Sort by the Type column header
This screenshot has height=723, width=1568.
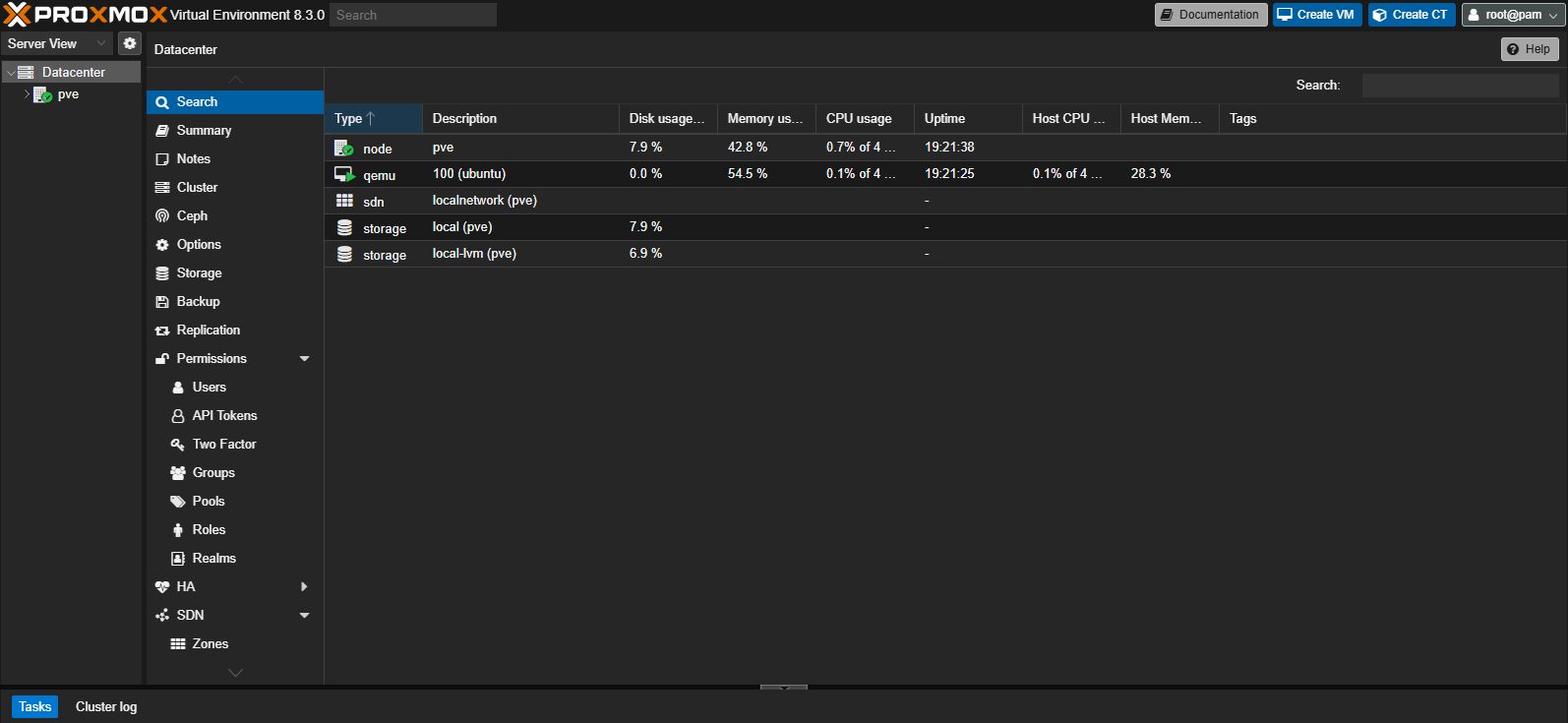pyautogui.click(x=374, y=118)
